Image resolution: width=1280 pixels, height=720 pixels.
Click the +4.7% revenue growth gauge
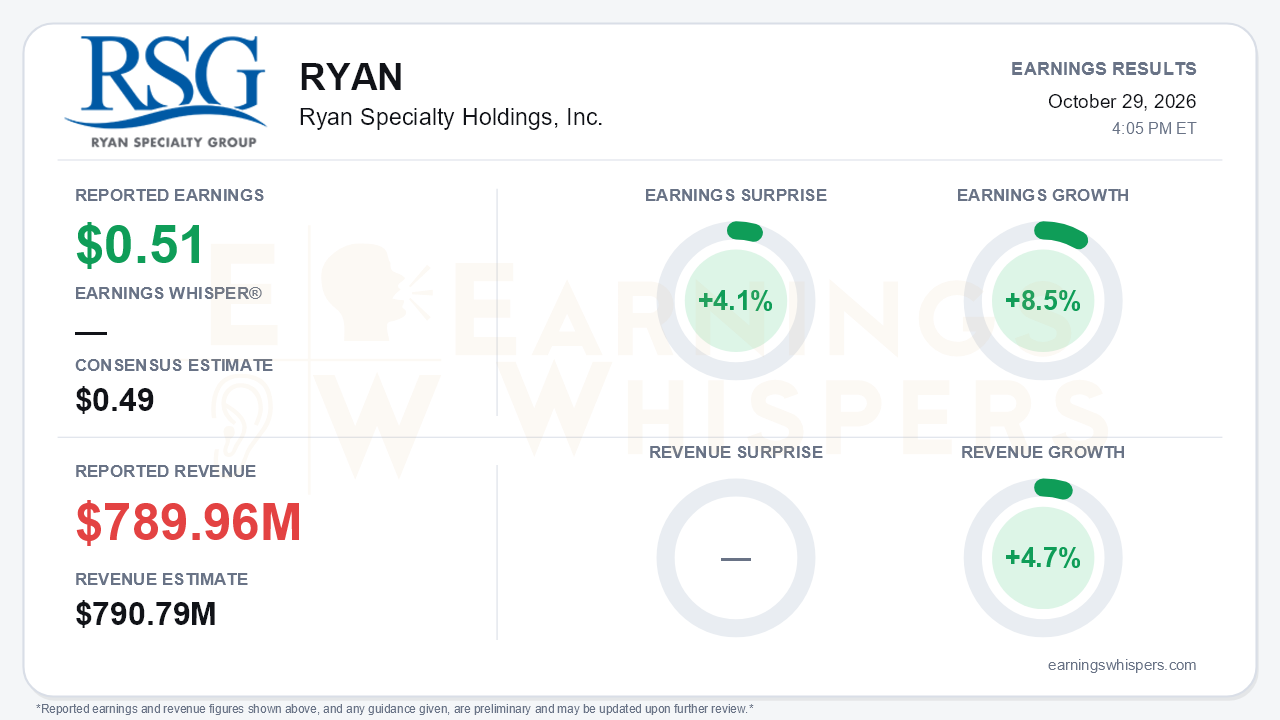pyautogui.click(x=1043, y=558)
